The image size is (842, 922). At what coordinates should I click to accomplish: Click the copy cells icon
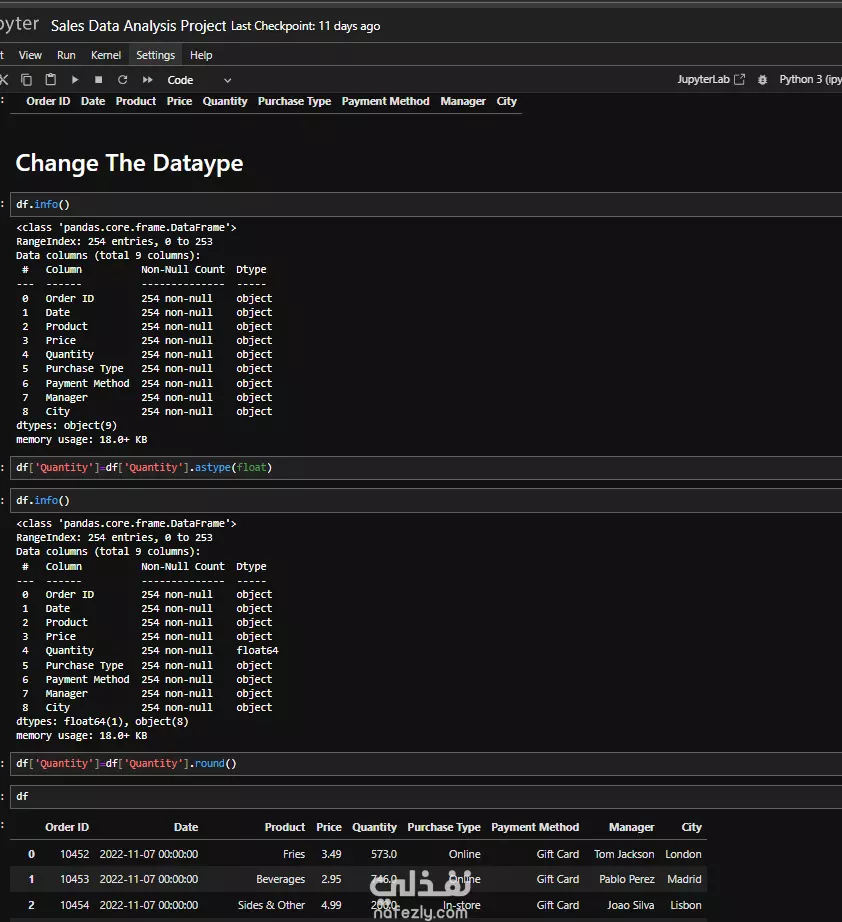coord(26,79)
